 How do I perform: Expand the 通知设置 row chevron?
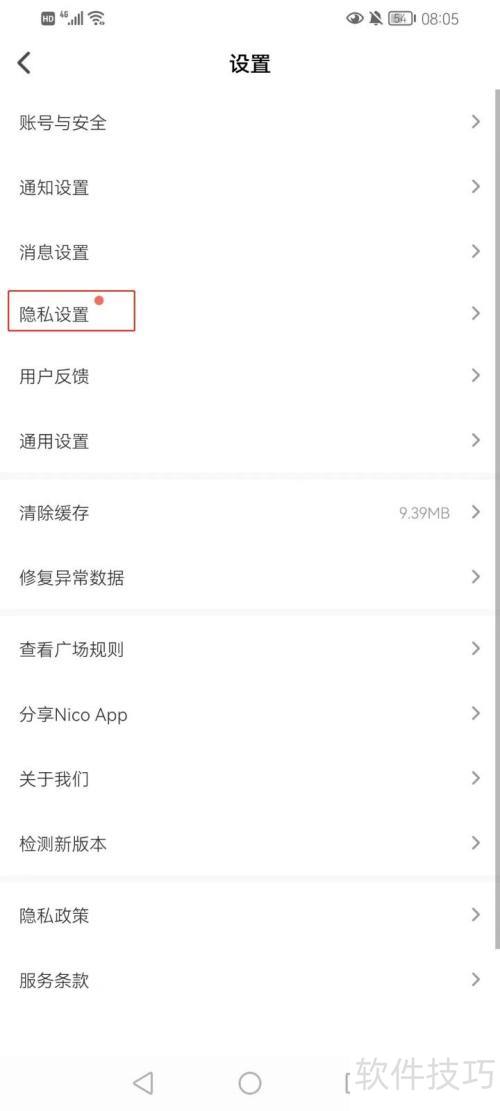(476, 187)
